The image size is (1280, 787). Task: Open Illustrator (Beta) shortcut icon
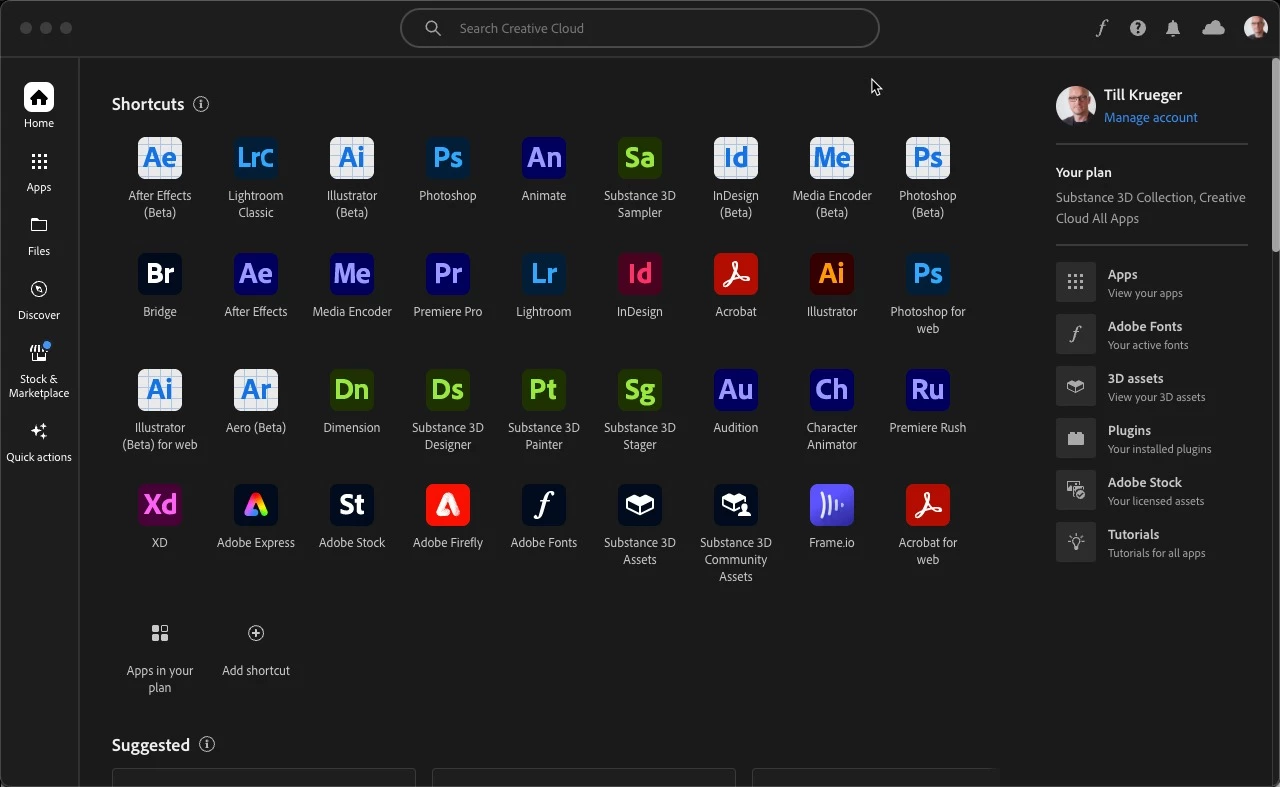click(352, 158)
